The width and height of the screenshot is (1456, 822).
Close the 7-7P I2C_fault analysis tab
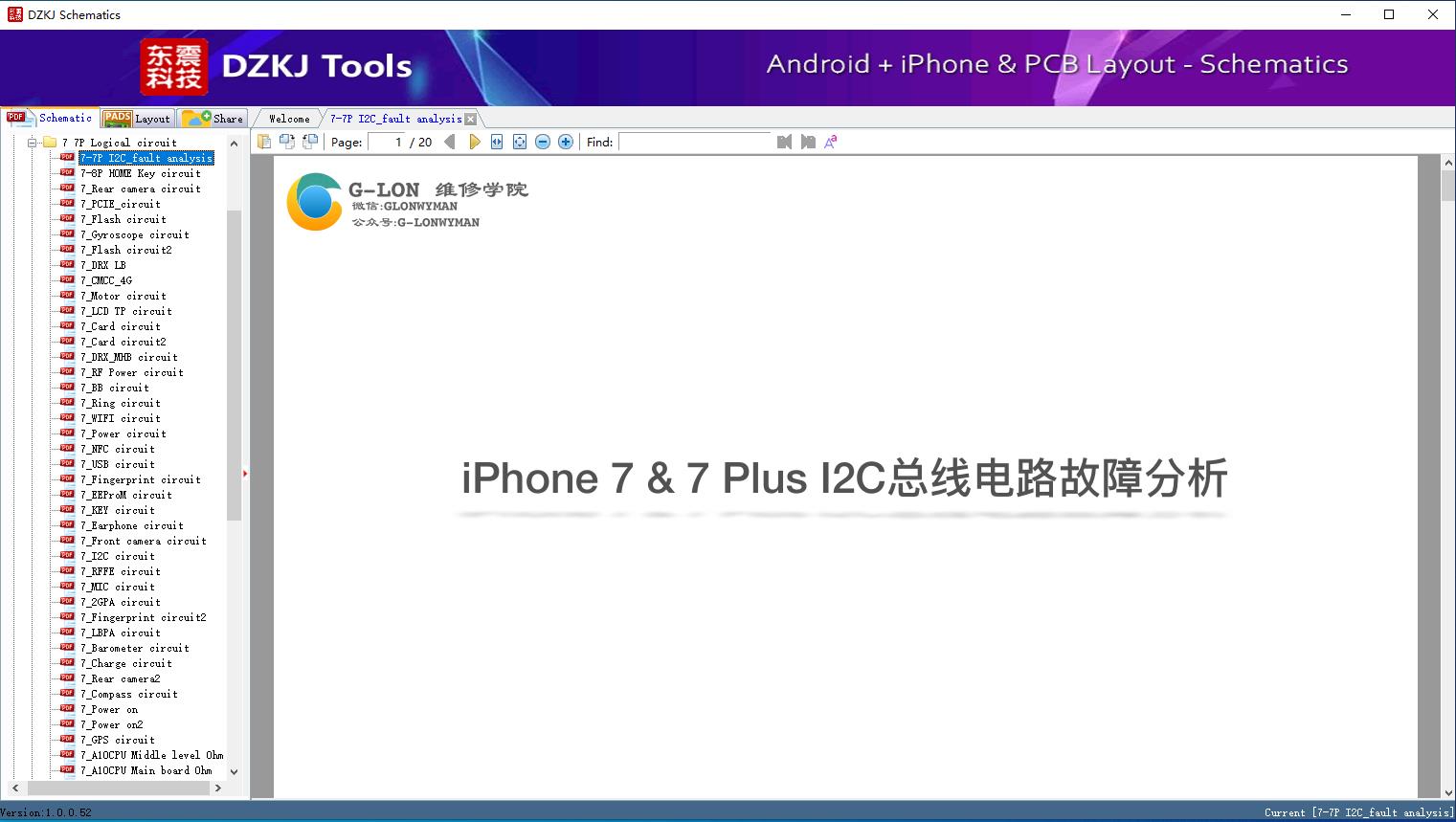[x=470, y=119]
